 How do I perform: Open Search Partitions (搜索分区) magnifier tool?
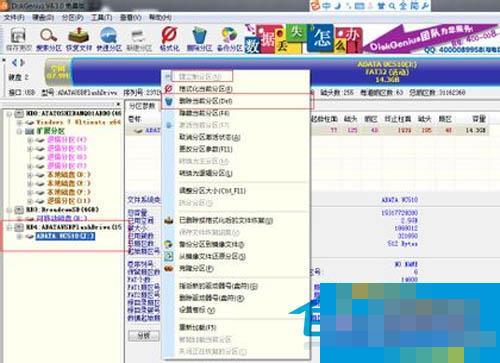coord(49,39)
